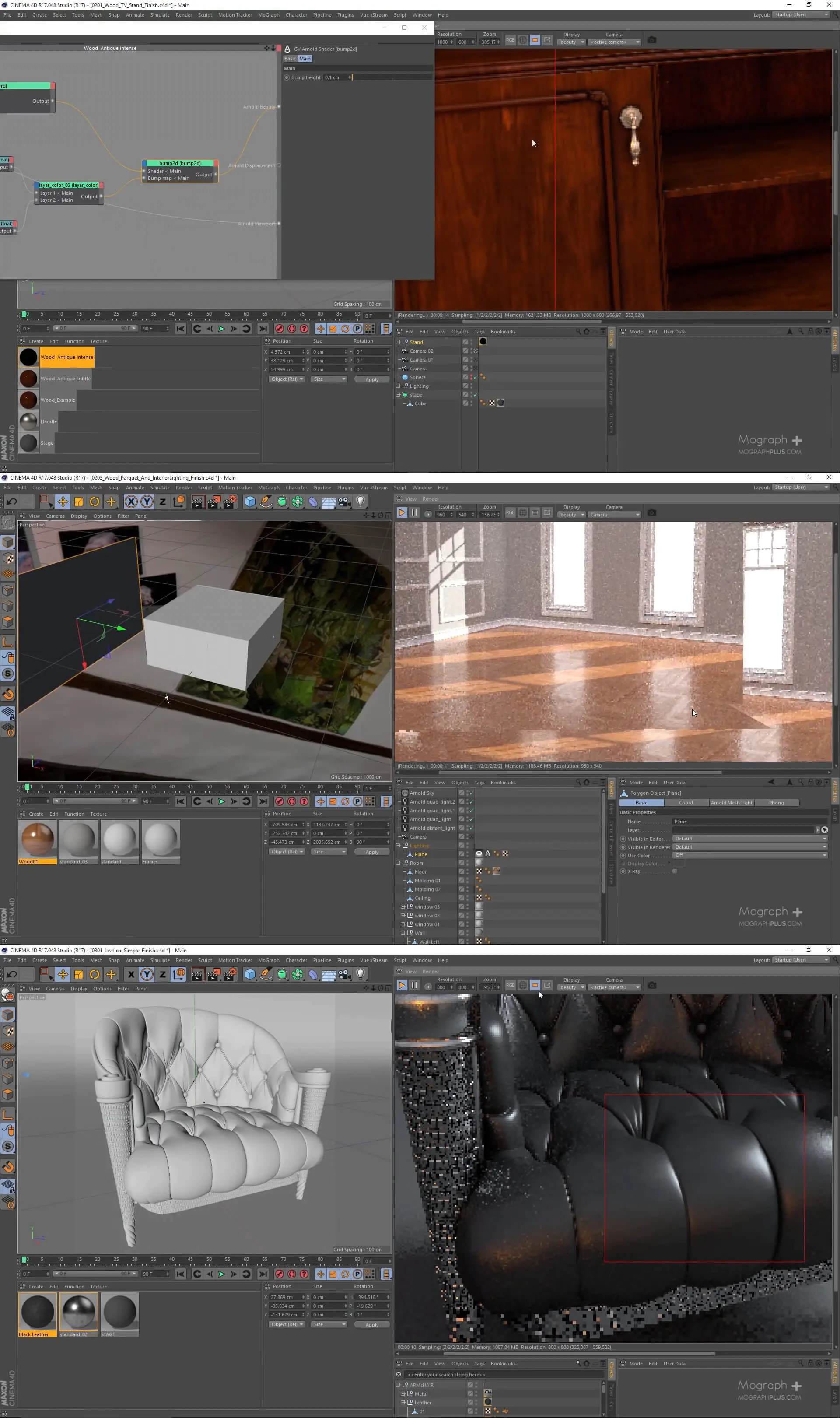Select Move tool in Wood_Parquet window toolbar
Screen dimensions: 840x1418
pyautogui.click(x=63, y=502)
